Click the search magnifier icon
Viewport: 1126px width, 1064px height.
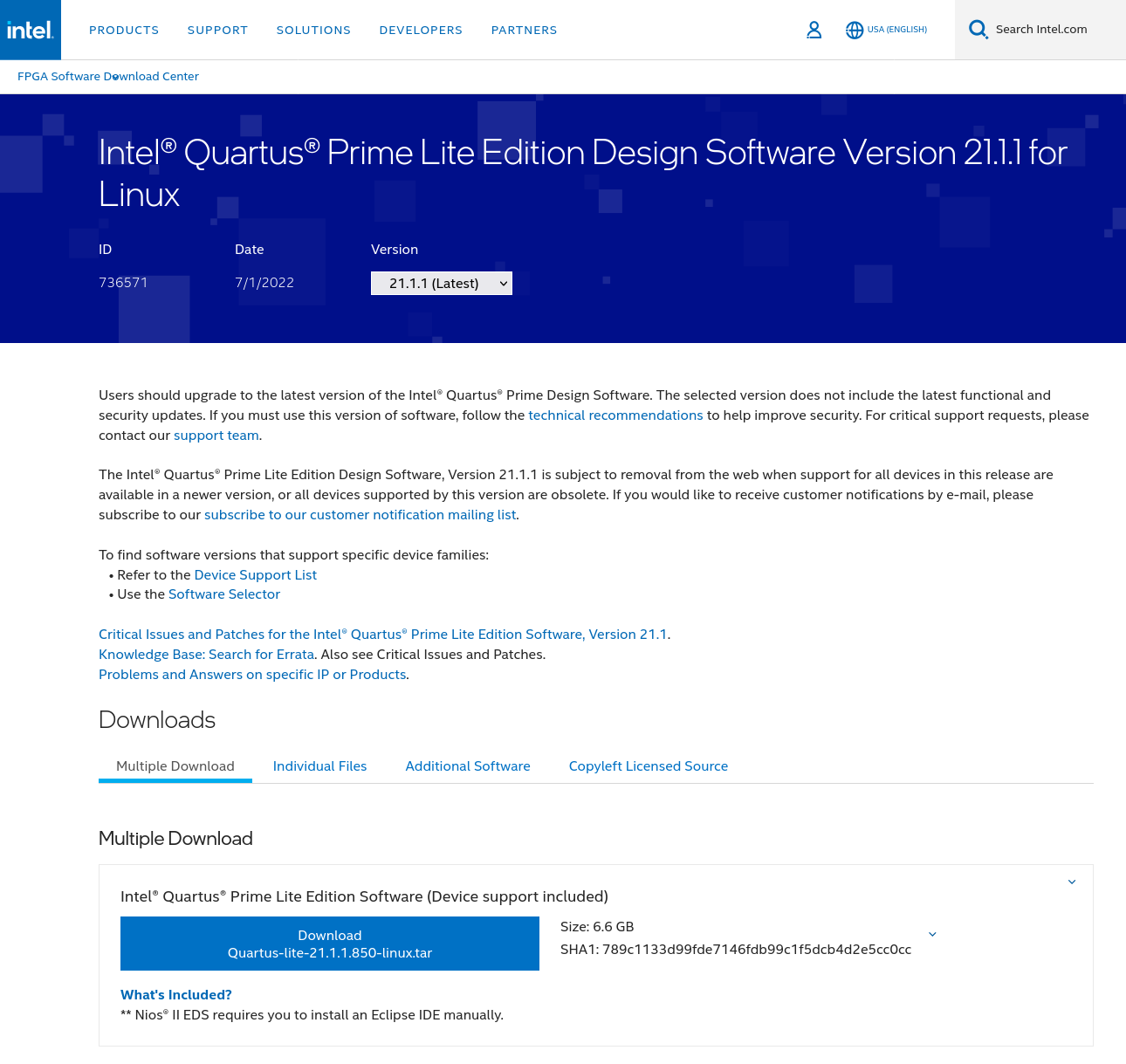click(978, 29)
